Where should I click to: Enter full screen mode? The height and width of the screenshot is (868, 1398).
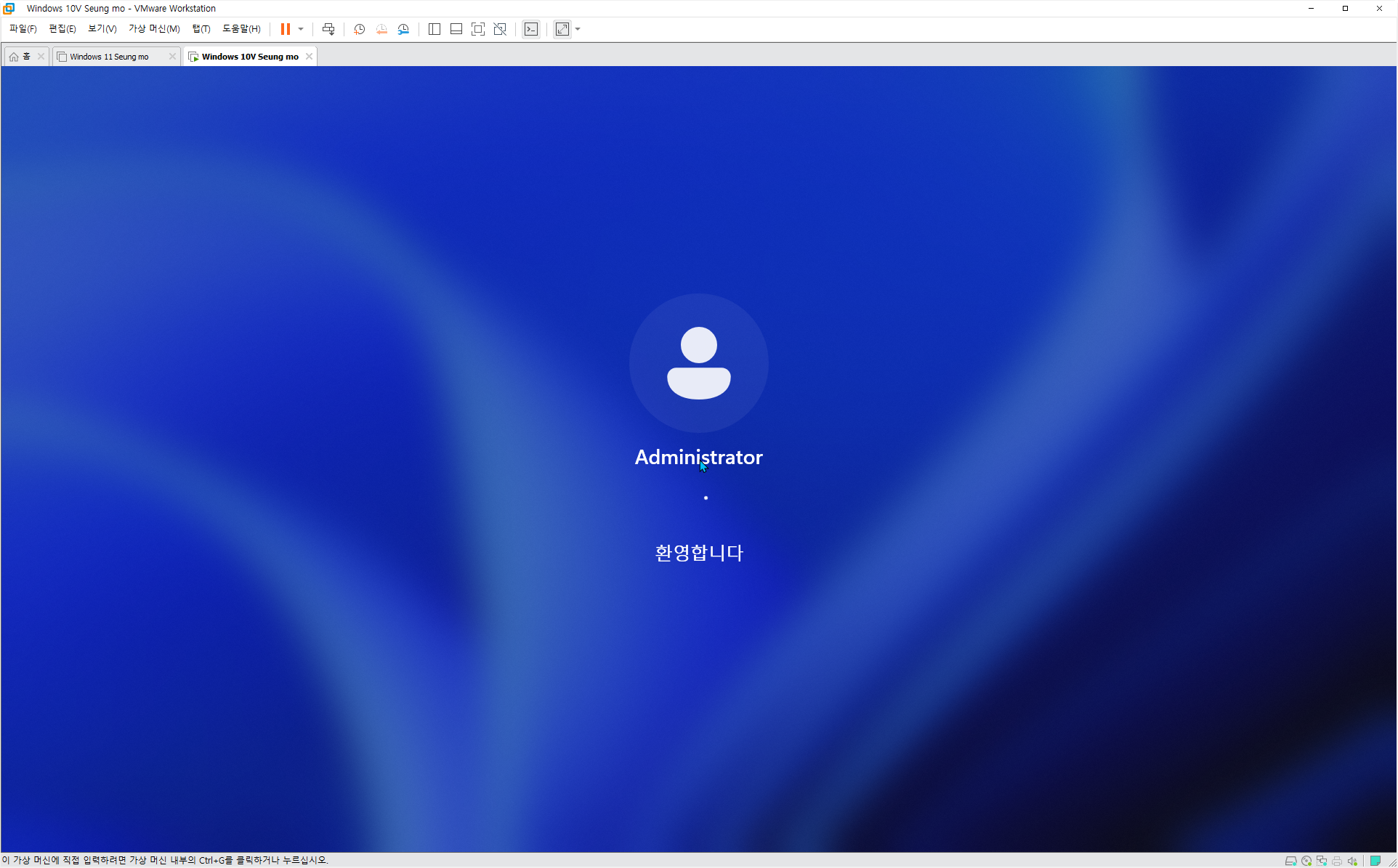pyautogui.click(x=478, y=29)
